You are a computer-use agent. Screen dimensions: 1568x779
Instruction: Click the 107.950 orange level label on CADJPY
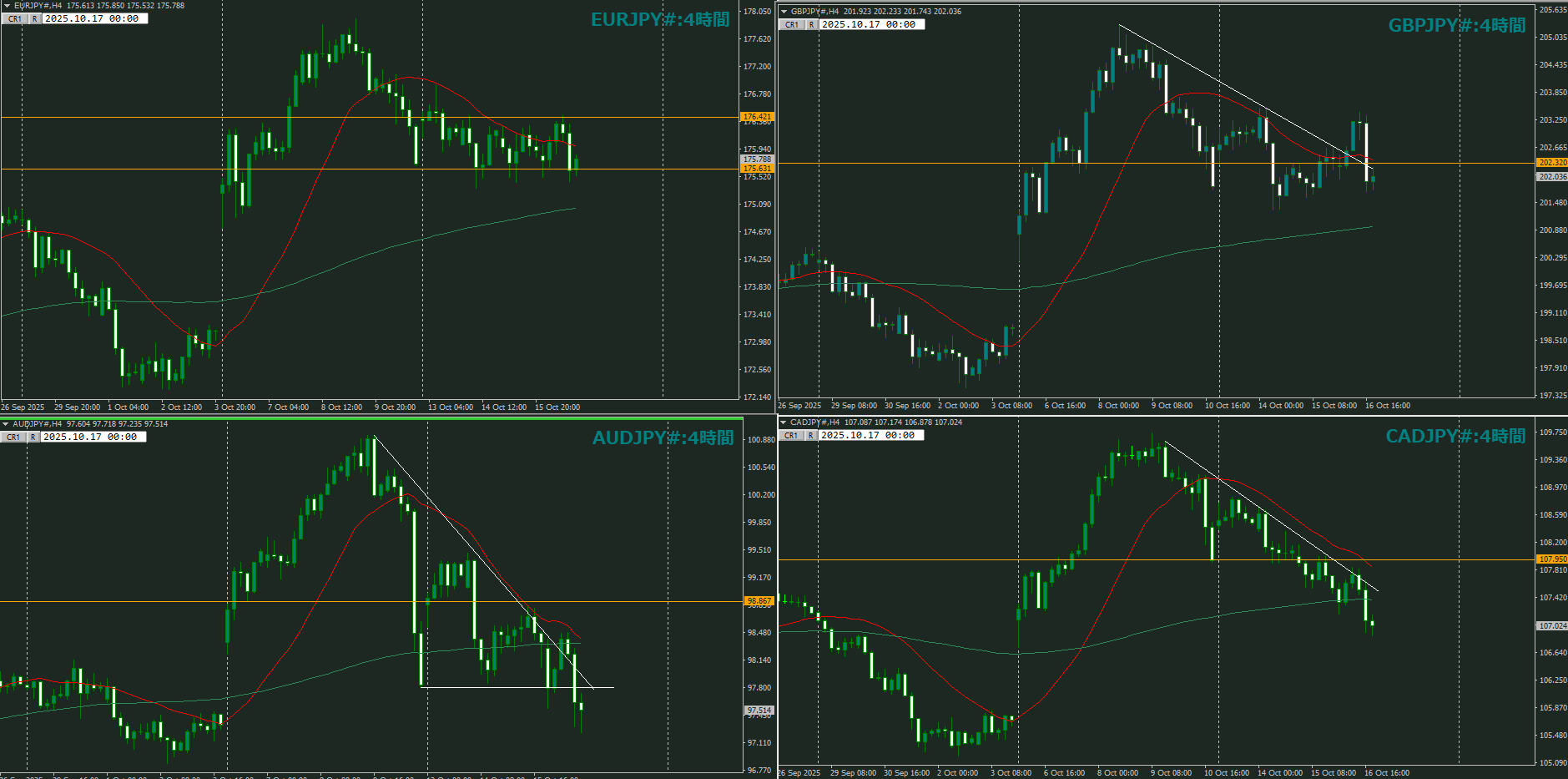(x=1552, y=559)
